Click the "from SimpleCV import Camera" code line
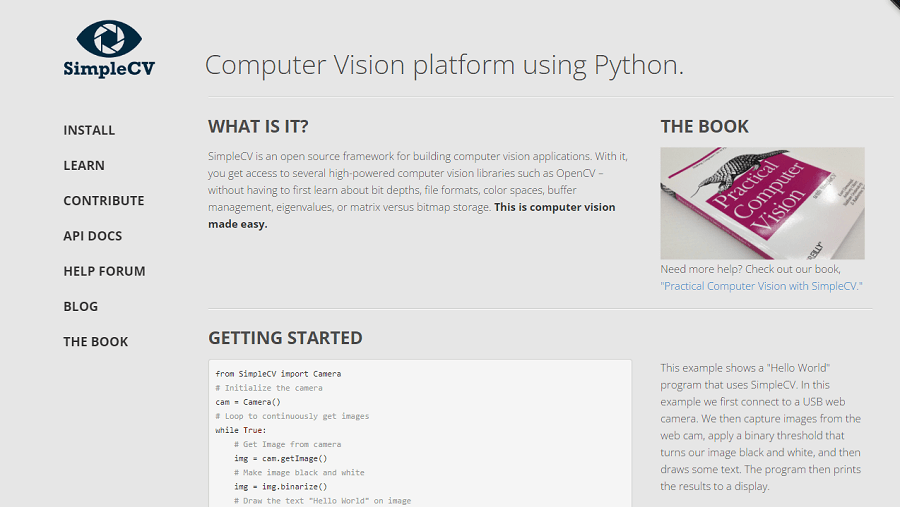This screenshot has width=900, height=507. (278, 374)
